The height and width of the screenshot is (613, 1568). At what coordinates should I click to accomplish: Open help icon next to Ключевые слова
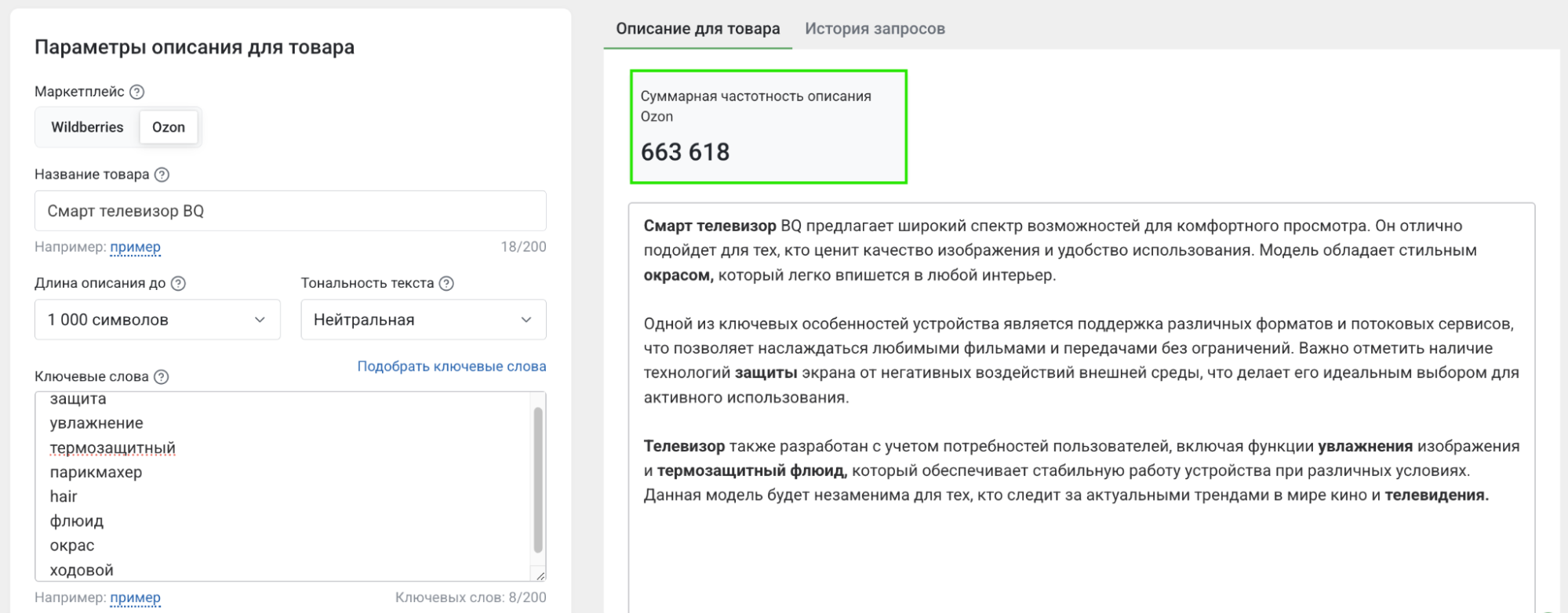[161, 377]
